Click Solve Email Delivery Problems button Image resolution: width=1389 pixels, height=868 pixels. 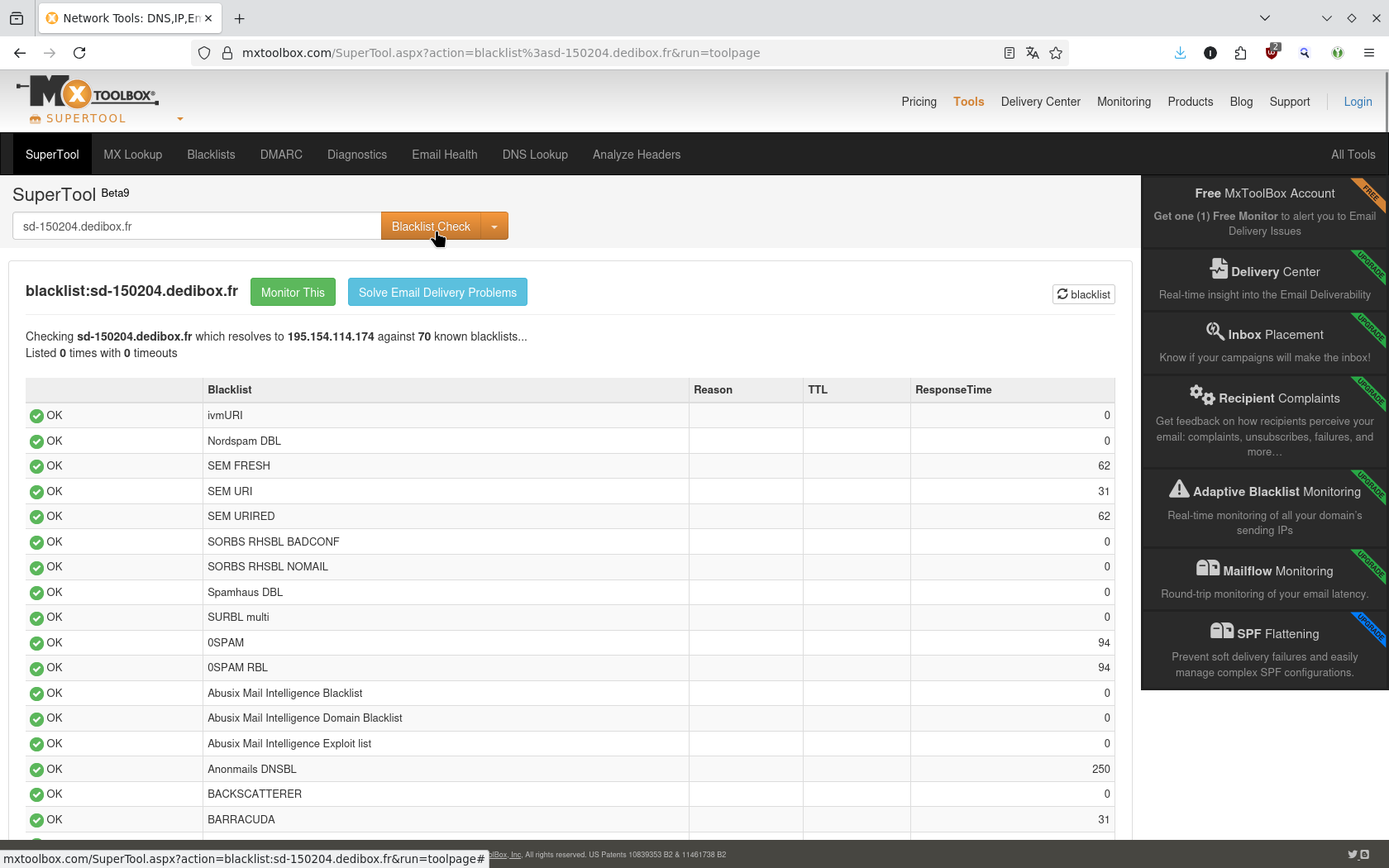(x=437, y=293)
